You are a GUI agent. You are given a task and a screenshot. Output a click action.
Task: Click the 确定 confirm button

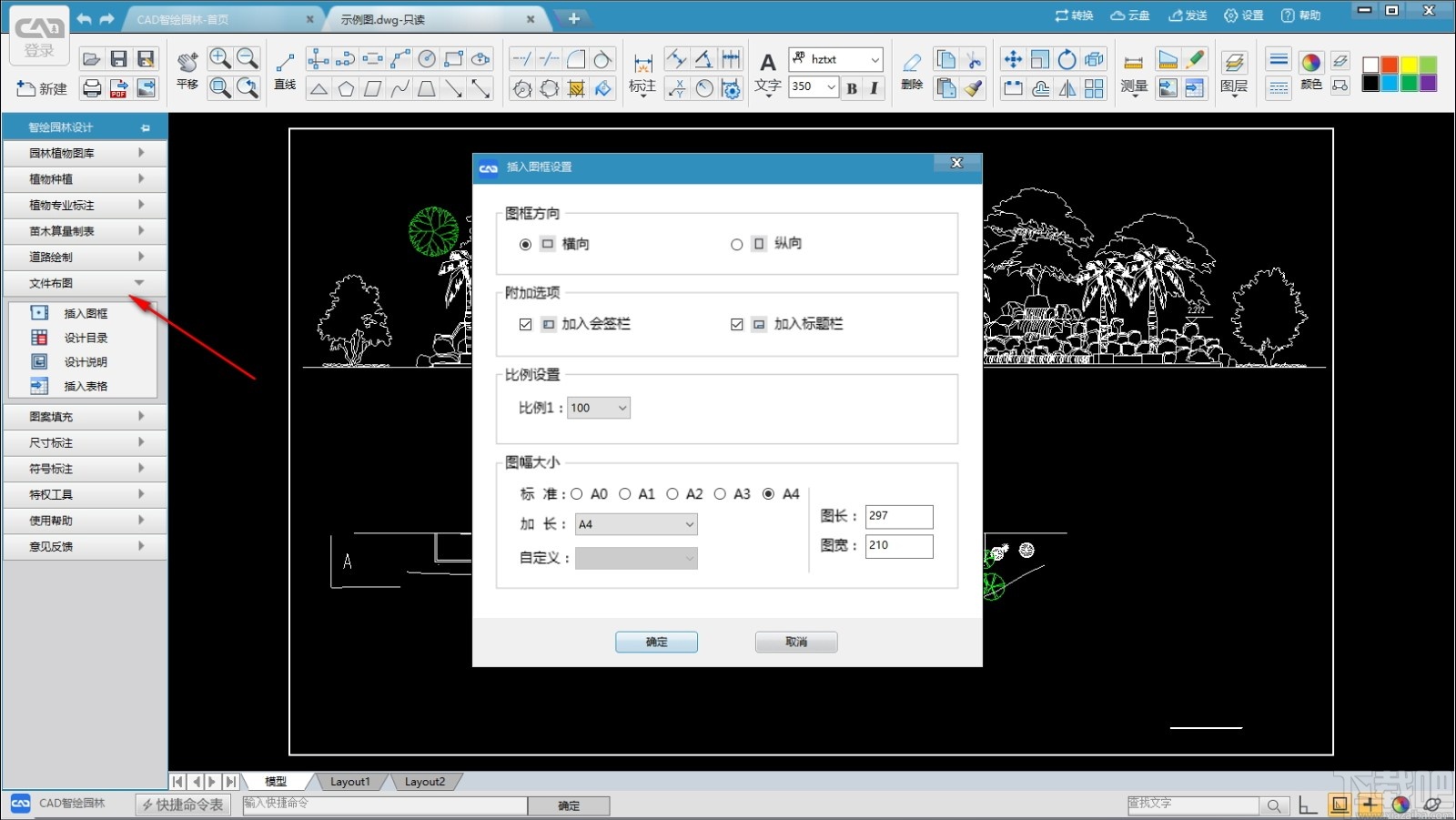coord(656,642)
